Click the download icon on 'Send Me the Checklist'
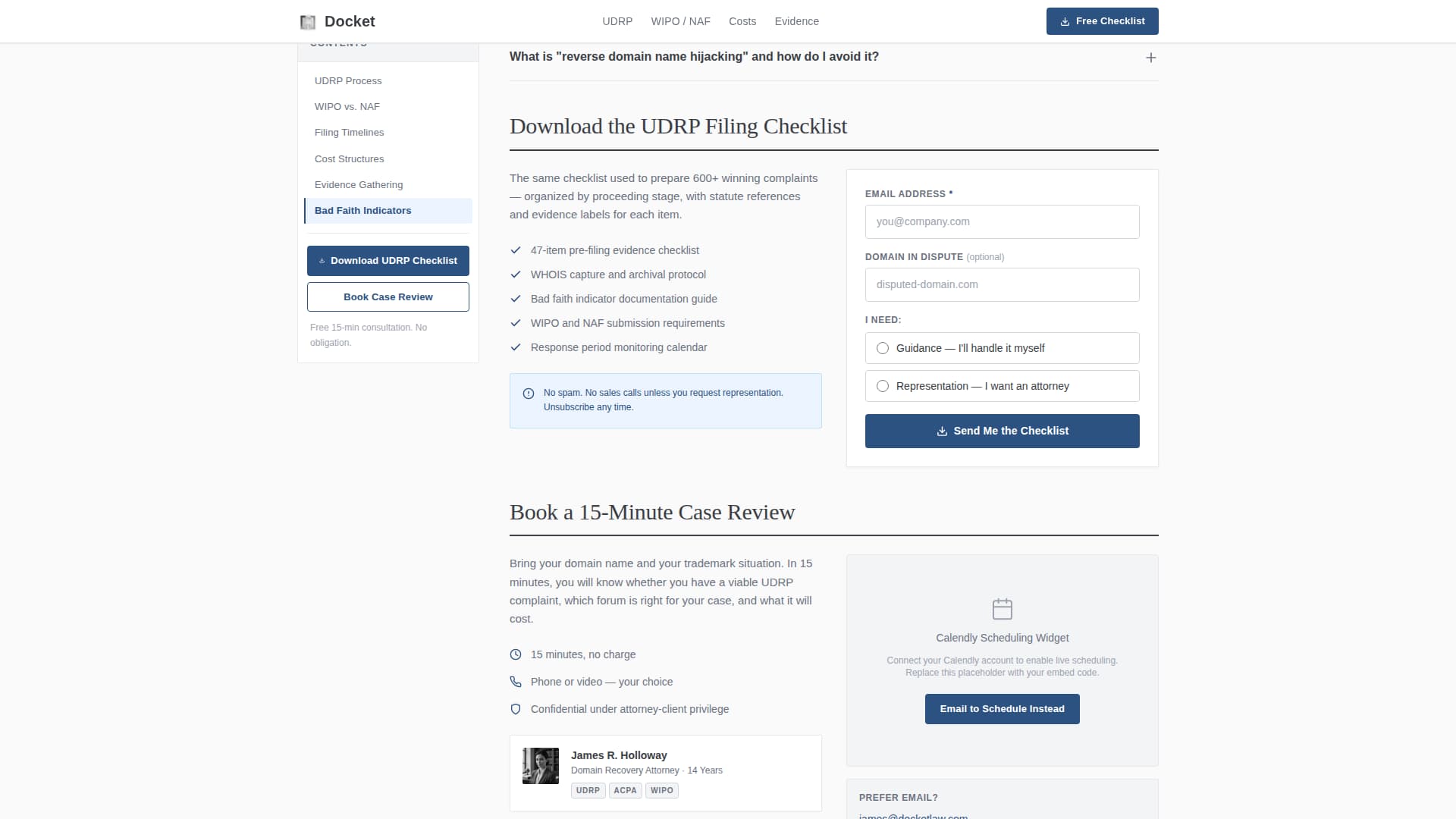This screenshot has height=819, width=1456. tap(942, 431)
